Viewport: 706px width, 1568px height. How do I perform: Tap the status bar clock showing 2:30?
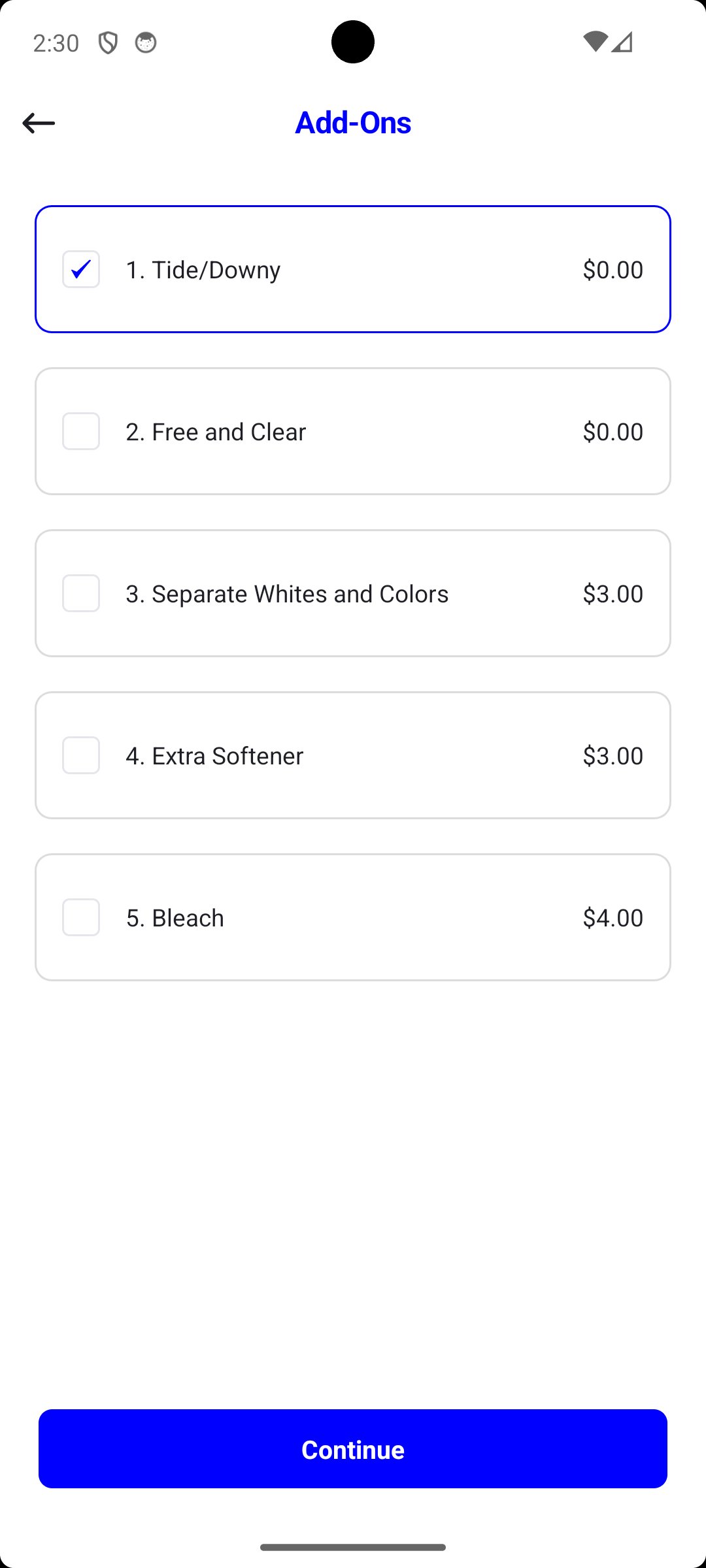56,43
